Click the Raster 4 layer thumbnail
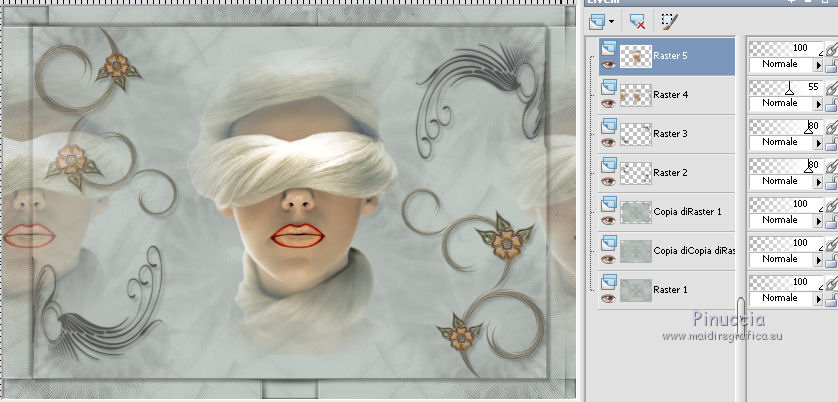This screenshot has height=402, width=838. [x=636, y=95]
